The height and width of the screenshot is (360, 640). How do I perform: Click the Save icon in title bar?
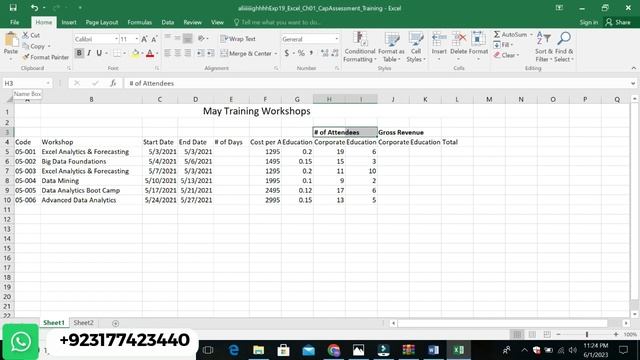[x=13, y=8]
